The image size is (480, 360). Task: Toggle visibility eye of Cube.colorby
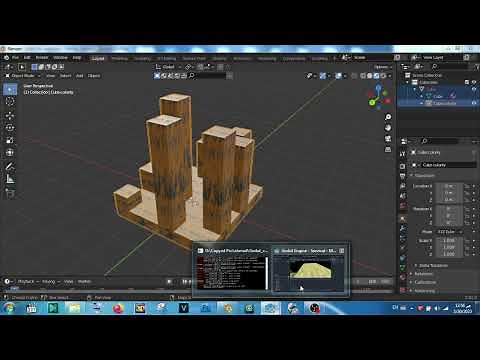point(474,103)
